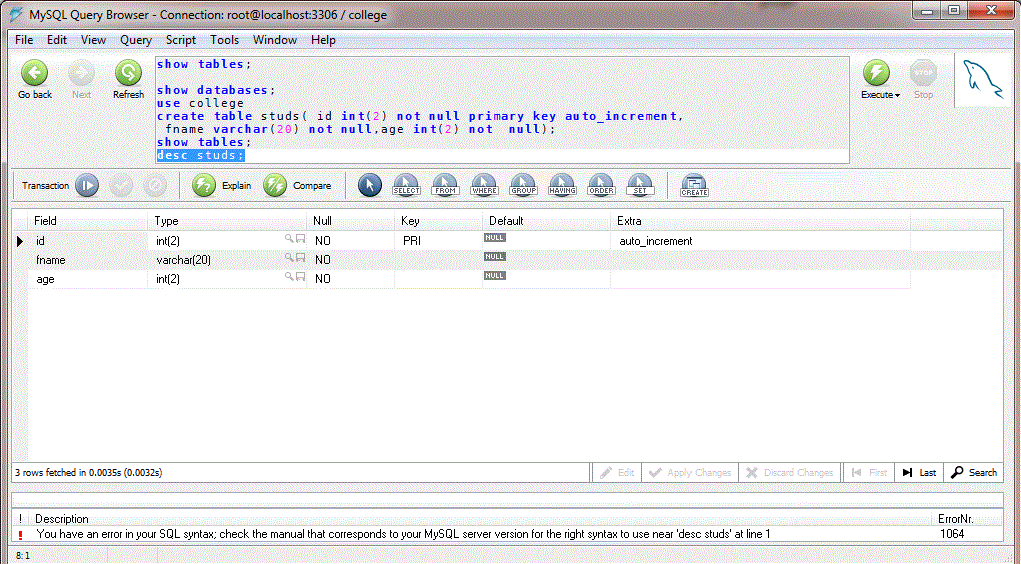Click the ORDER clause tool
1021x564 pixels.
[601, 186]
